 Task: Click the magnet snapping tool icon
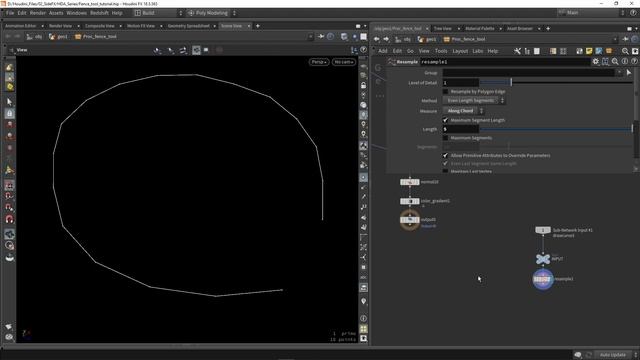tap(9, 219)
